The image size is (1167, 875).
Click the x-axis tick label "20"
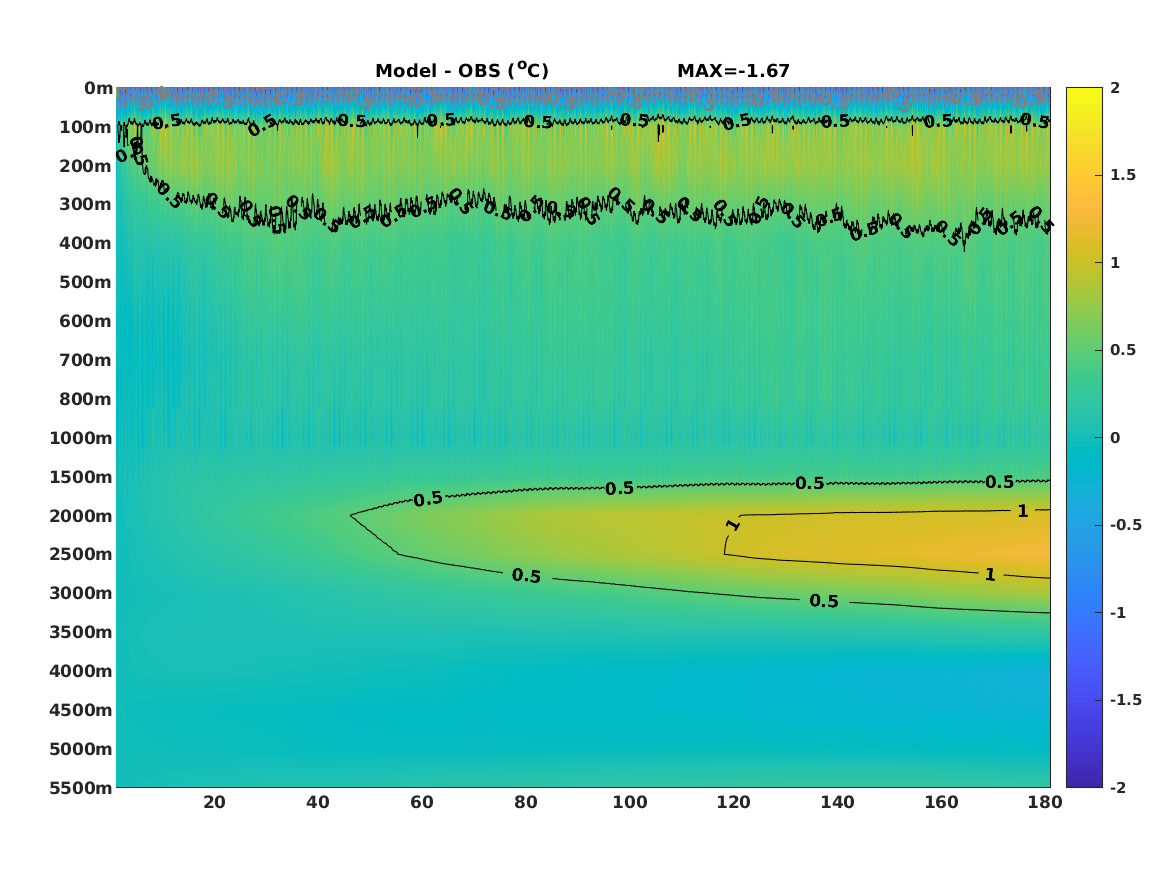(x=214, y=802)
